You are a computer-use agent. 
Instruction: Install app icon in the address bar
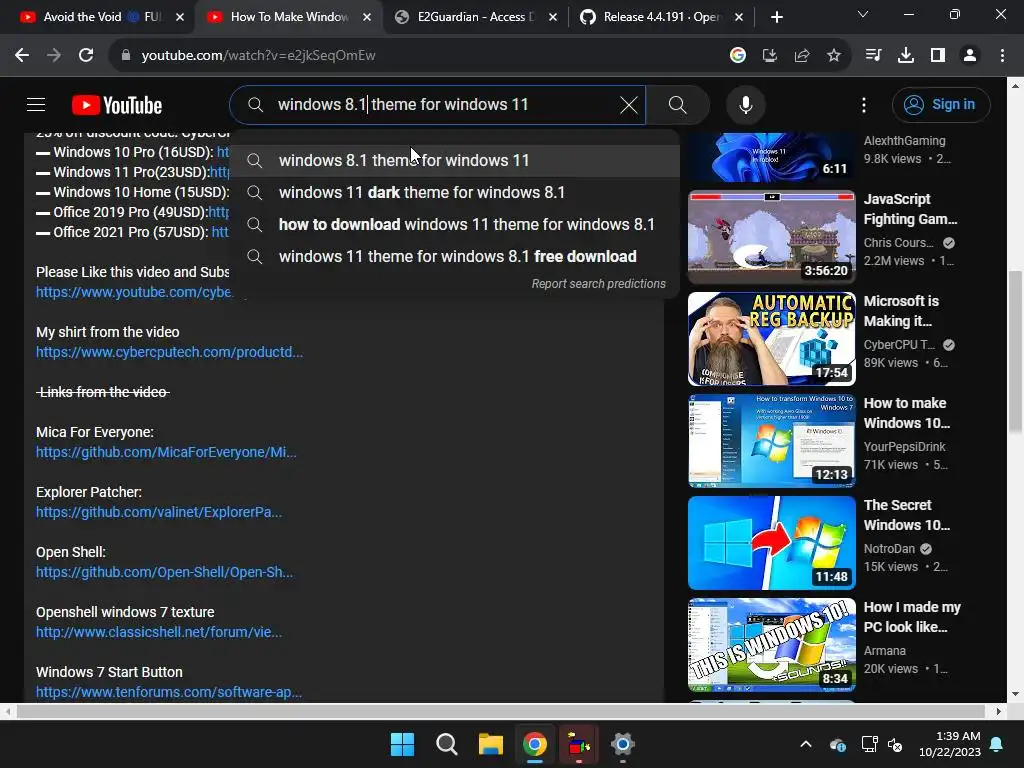tap(770, 56)
